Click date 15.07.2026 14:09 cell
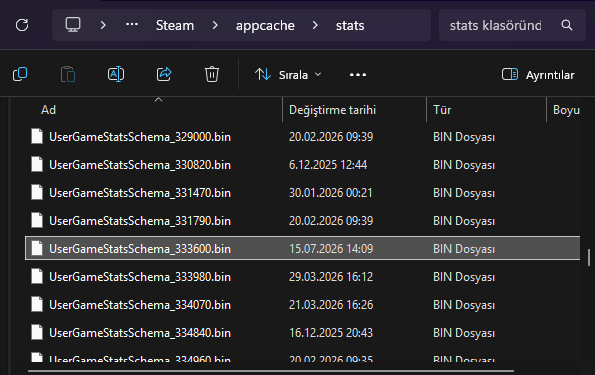595x375 pixels. point(331,249)
